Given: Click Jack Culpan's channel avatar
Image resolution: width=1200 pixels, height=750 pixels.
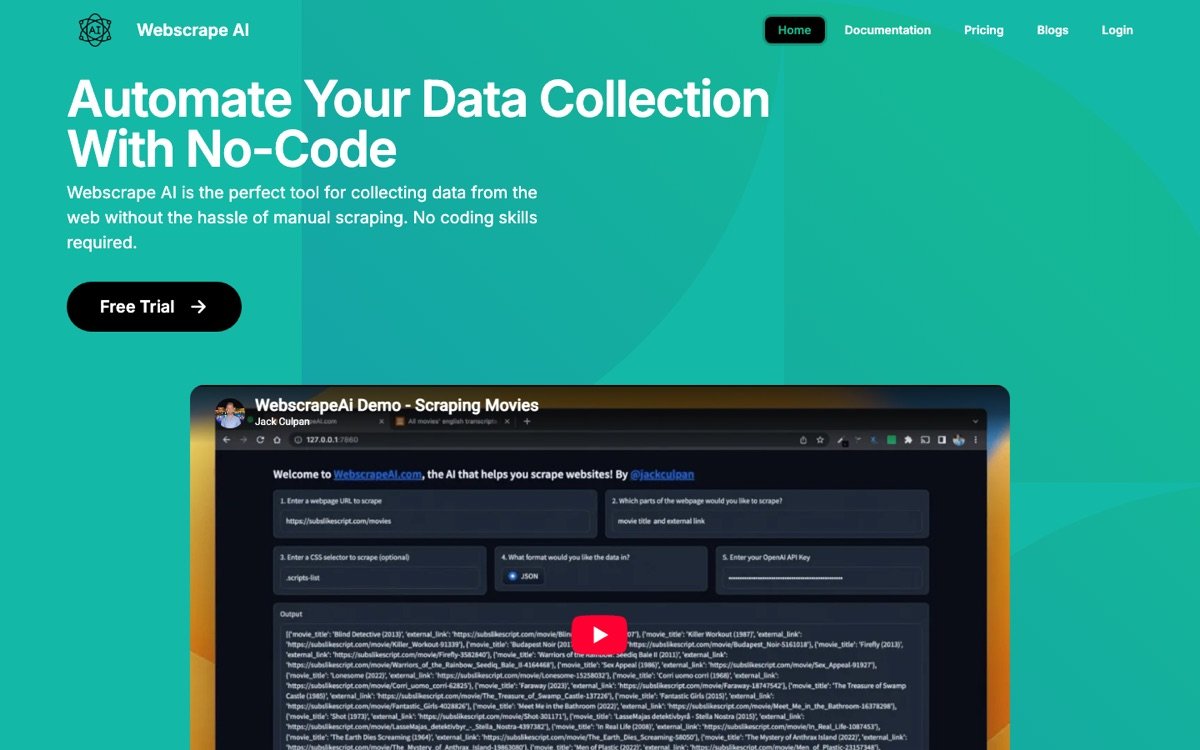Looking at the screenshot, I should [230, 413].
